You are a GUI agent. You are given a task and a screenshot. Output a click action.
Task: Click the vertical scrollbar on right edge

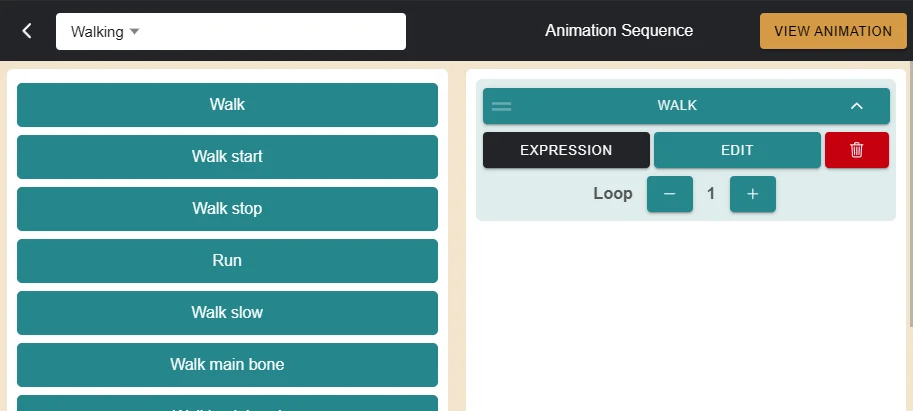910,192
